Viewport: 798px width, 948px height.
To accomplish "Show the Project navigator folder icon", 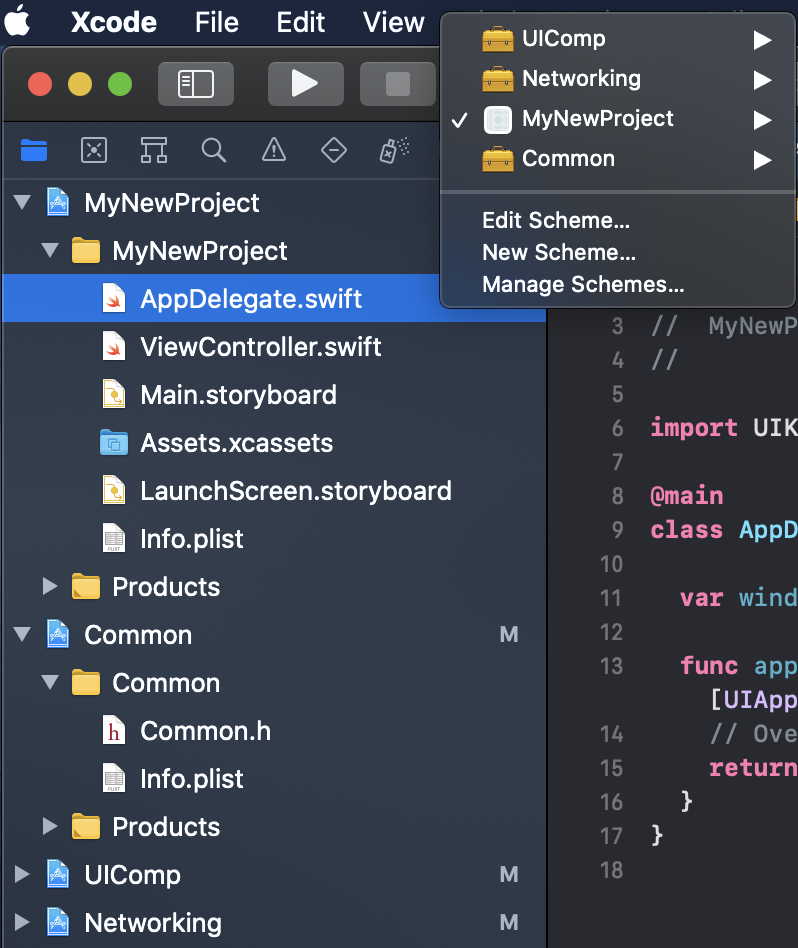I will [x=34, y=150].
